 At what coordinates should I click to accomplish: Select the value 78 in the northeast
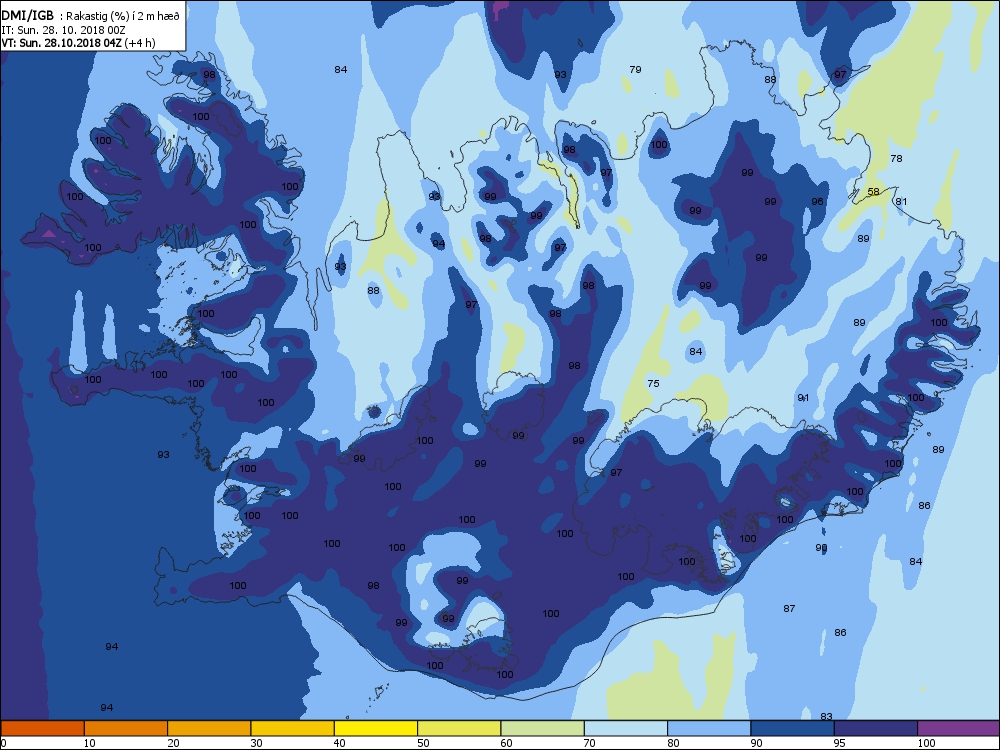(896, 158)
